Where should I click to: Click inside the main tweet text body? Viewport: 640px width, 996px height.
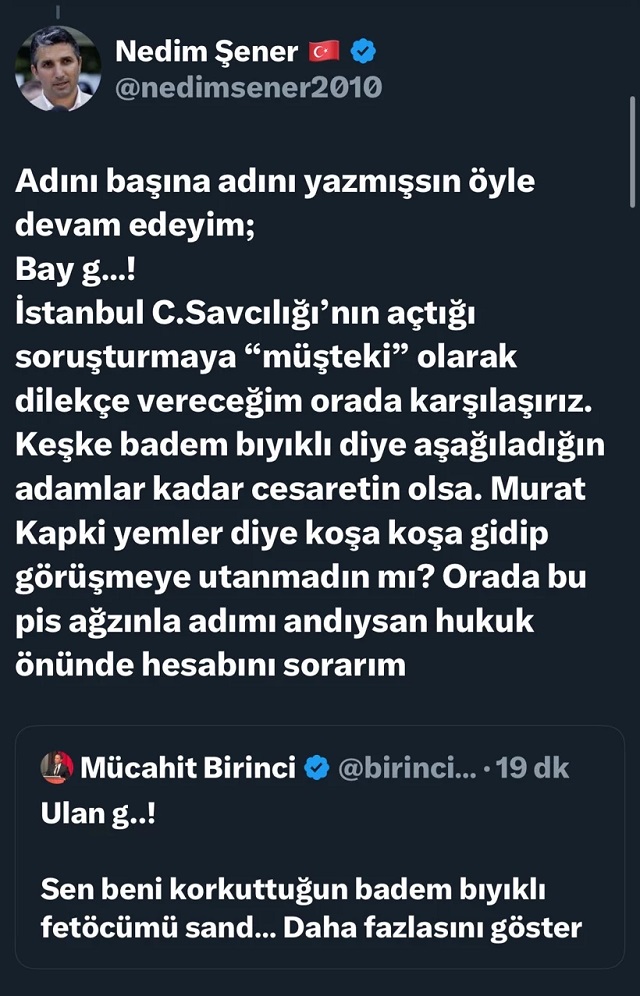300,400
